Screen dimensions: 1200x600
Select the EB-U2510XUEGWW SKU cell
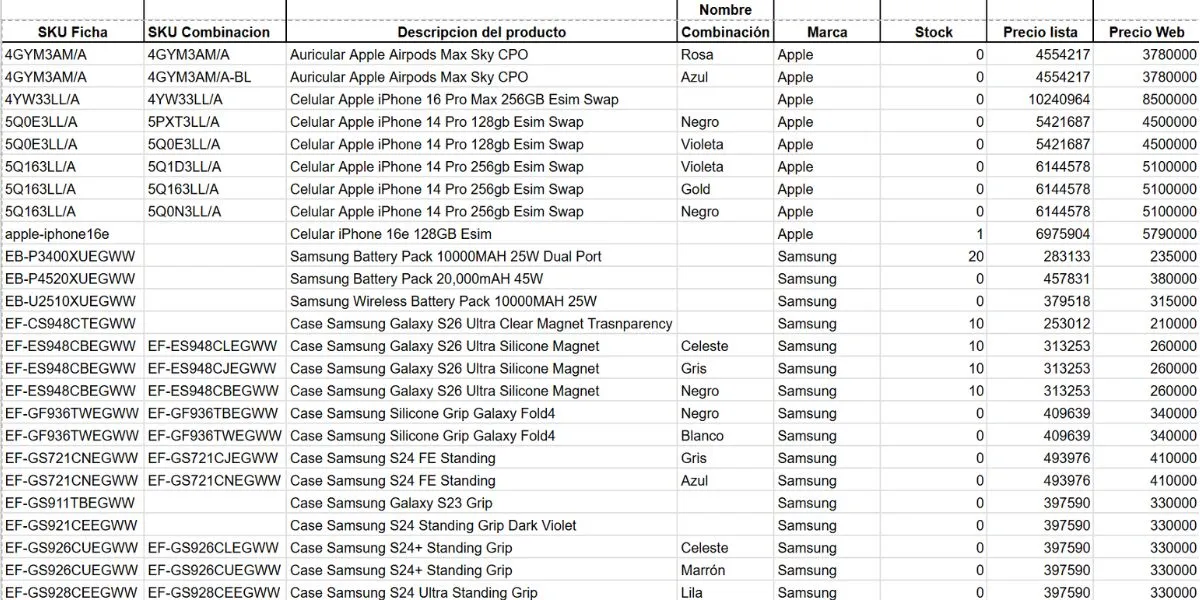(72, 301)
